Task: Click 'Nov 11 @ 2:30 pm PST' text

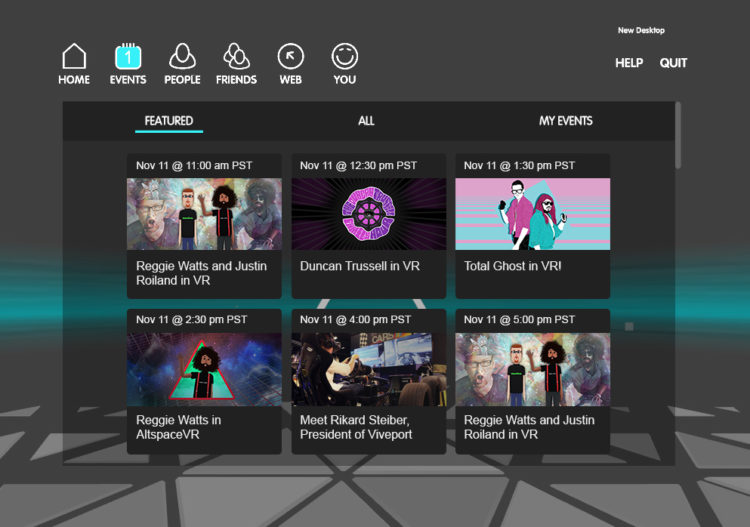Action: click(191, 320)
